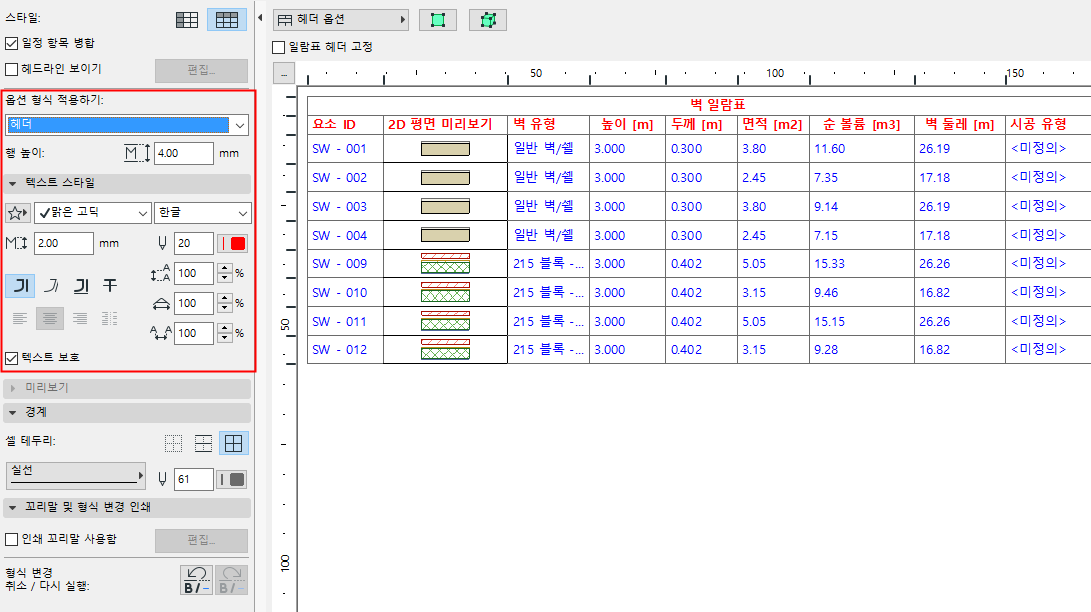Click the width scale icon
Viewport: 1091px width, 612px height.
pyautogui.click(x=161, y=304)
